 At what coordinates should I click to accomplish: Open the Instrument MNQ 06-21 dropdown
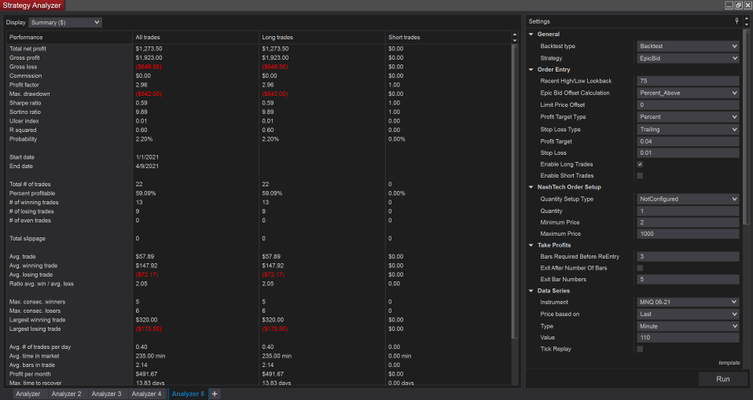(687, 302)
